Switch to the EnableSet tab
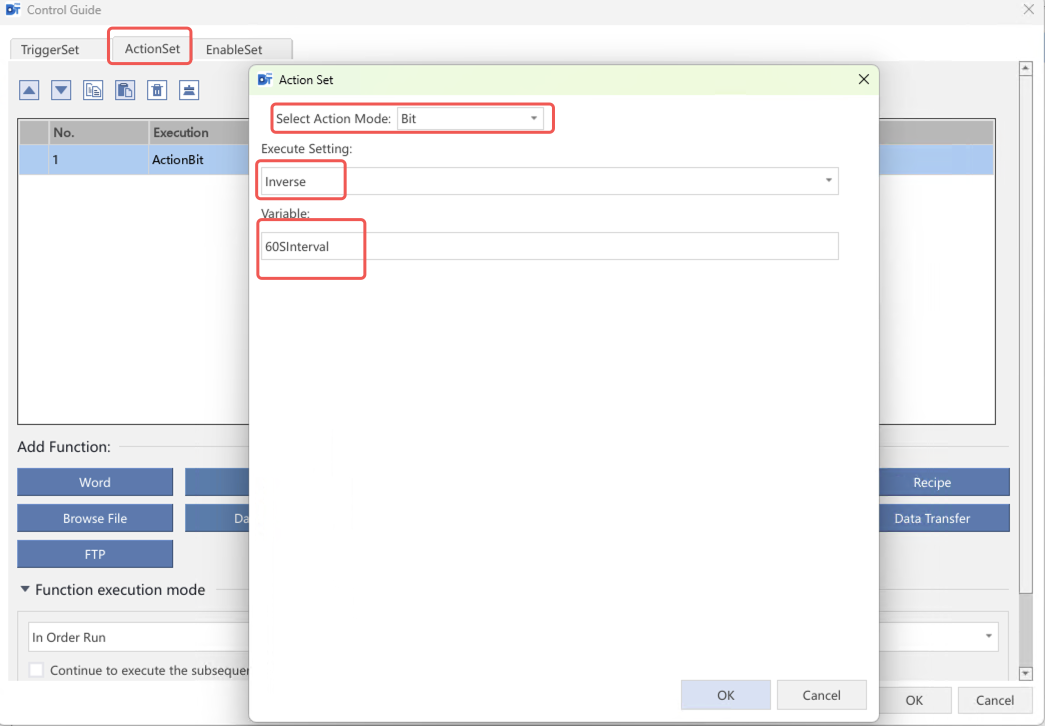The width and height of the screenshot is (1045, 726). [x=234, y=49]
